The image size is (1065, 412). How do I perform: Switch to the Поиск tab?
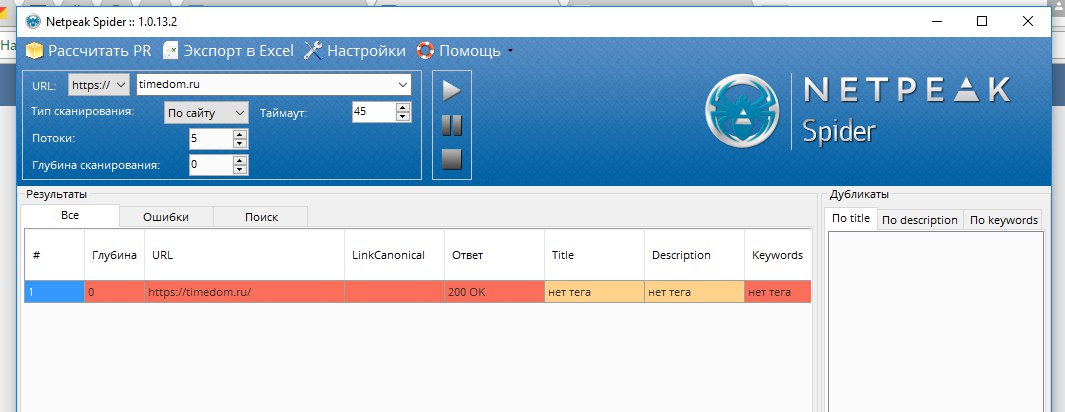coord(261,217)
